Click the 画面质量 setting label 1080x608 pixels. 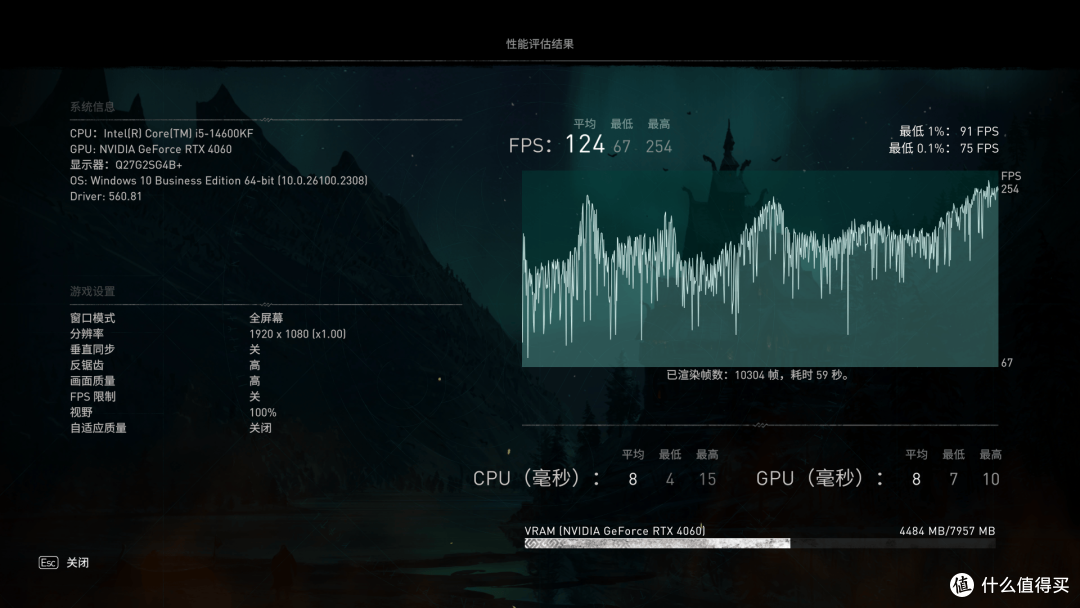pos(92,381)
